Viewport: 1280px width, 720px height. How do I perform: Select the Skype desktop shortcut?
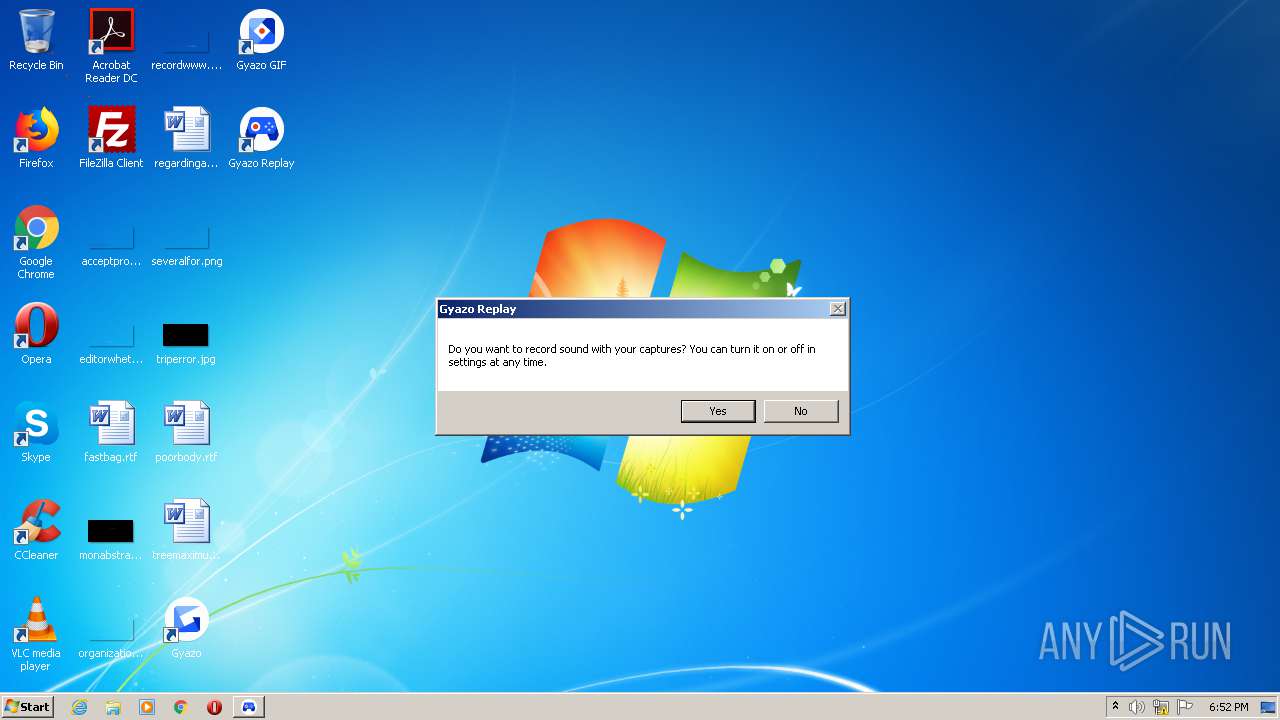[x=36, y=432]
